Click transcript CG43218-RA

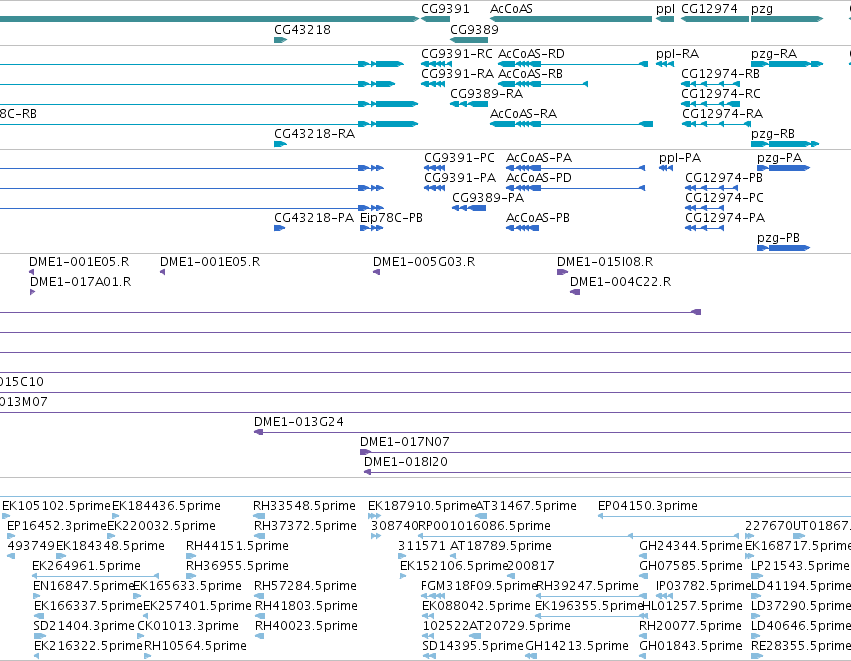tap(281, 144)
